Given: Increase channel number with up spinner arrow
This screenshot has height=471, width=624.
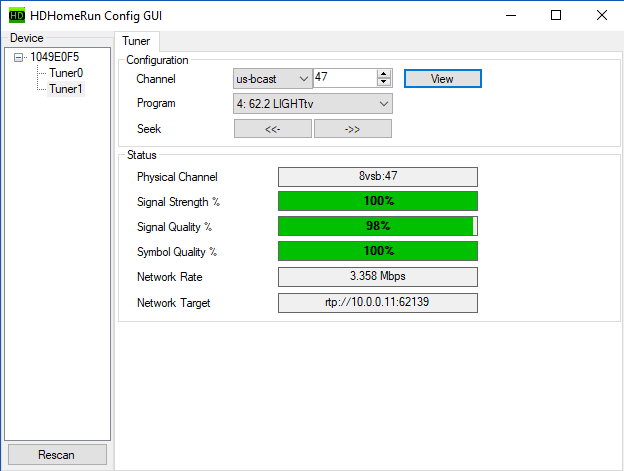Looking at the screenshot, I should 384,74.
